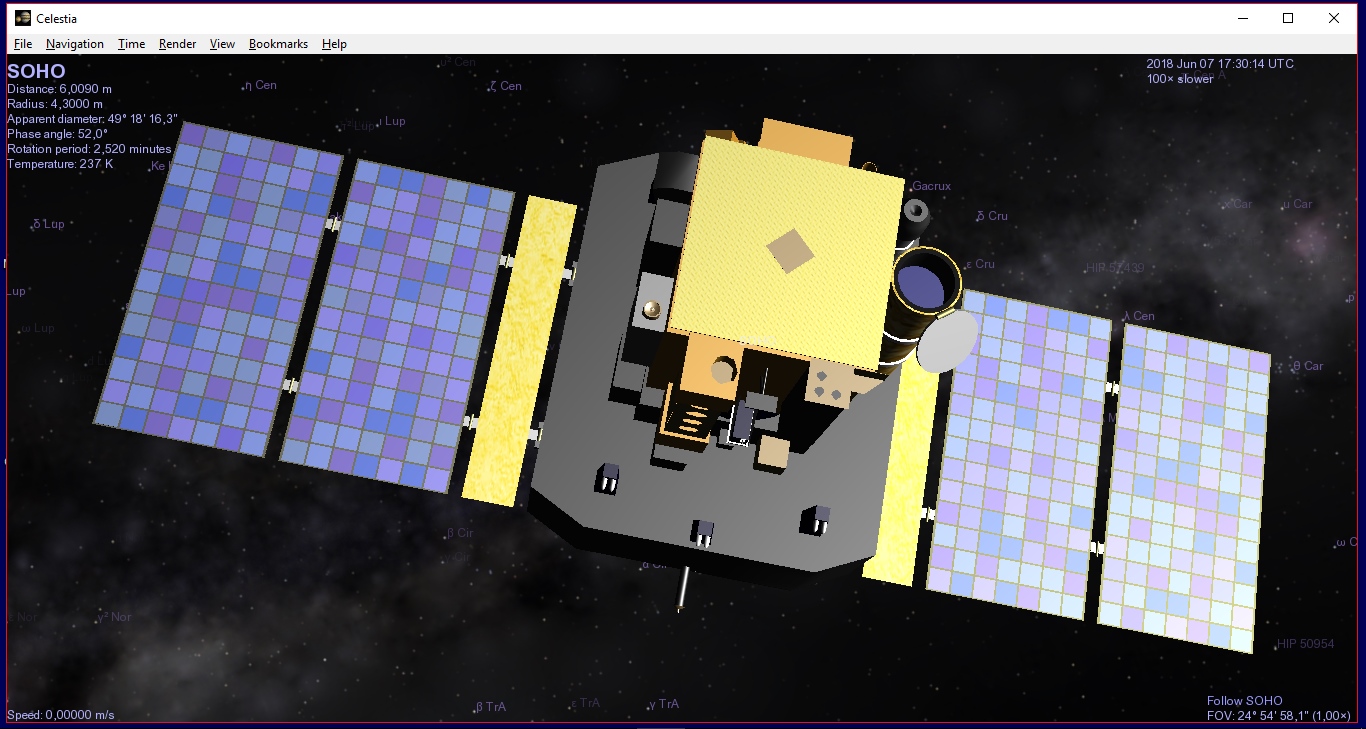Click the Temperature: 237 K readout
1366x729 pixels.
pyautogui.click(x=60, y=164)
